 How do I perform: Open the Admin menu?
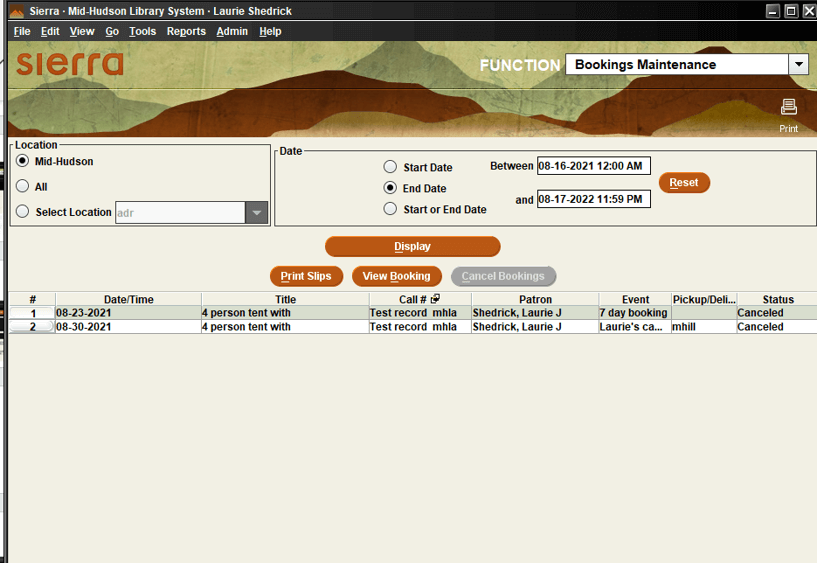pos(232,31)
